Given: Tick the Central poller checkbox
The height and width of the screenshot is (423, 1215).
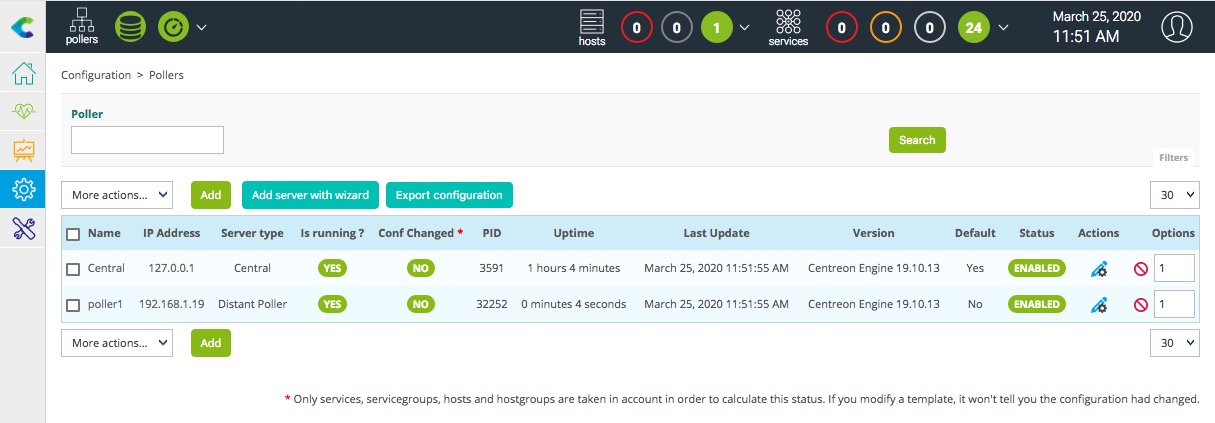Looking at the screenshot, I should 73,268.
